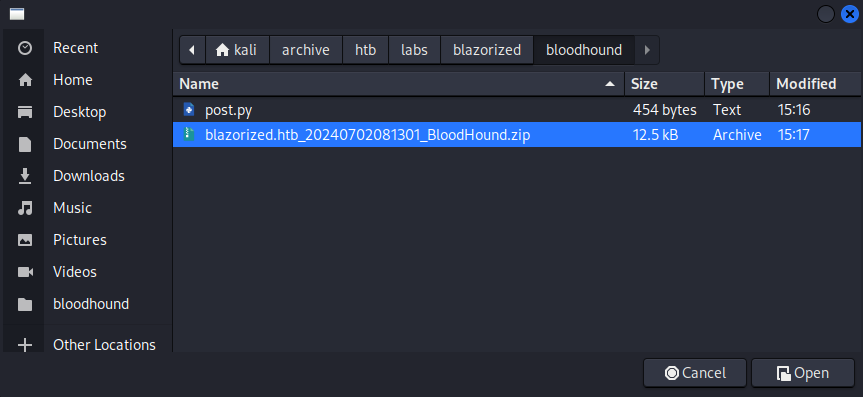Add Other Locations via plus icon

[25, 345]
